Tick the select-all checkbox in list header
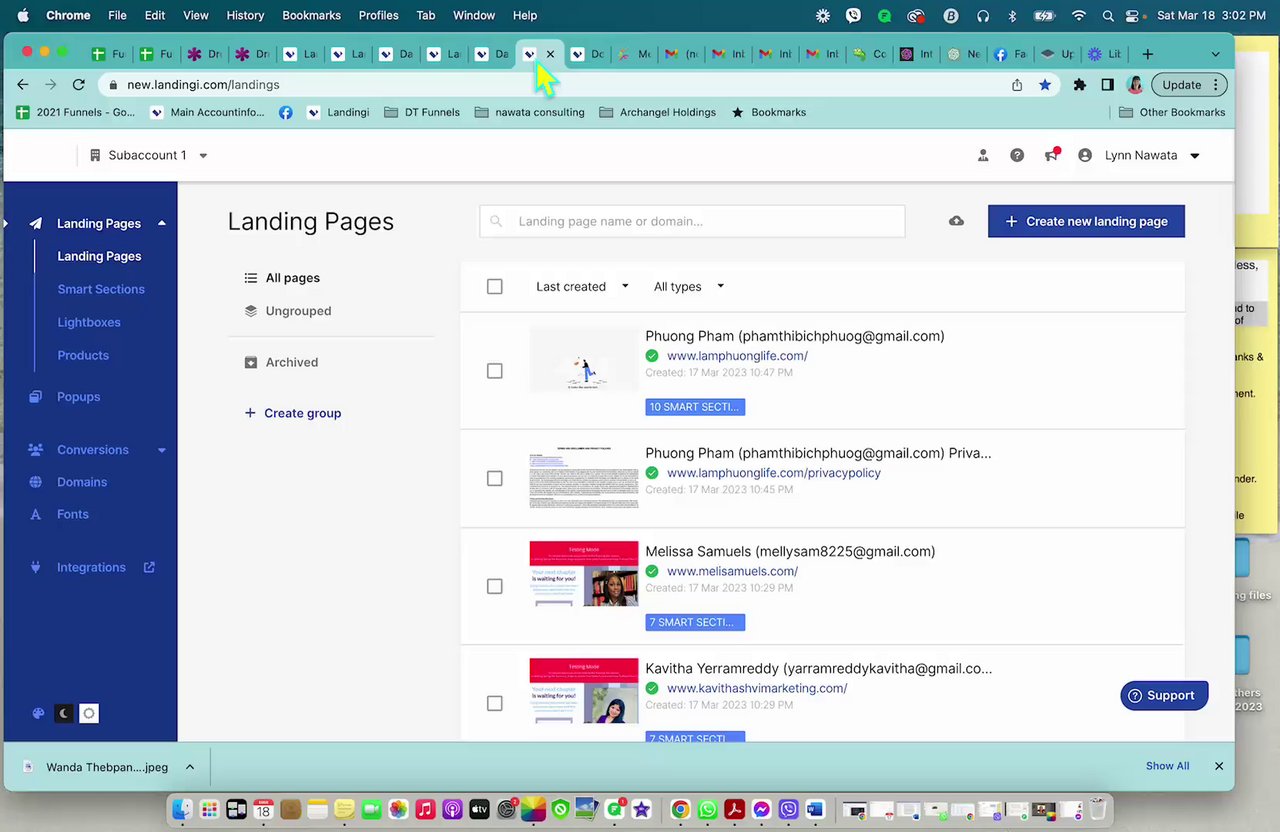Viewport: 1280px width, 832px height. (494, 287)
